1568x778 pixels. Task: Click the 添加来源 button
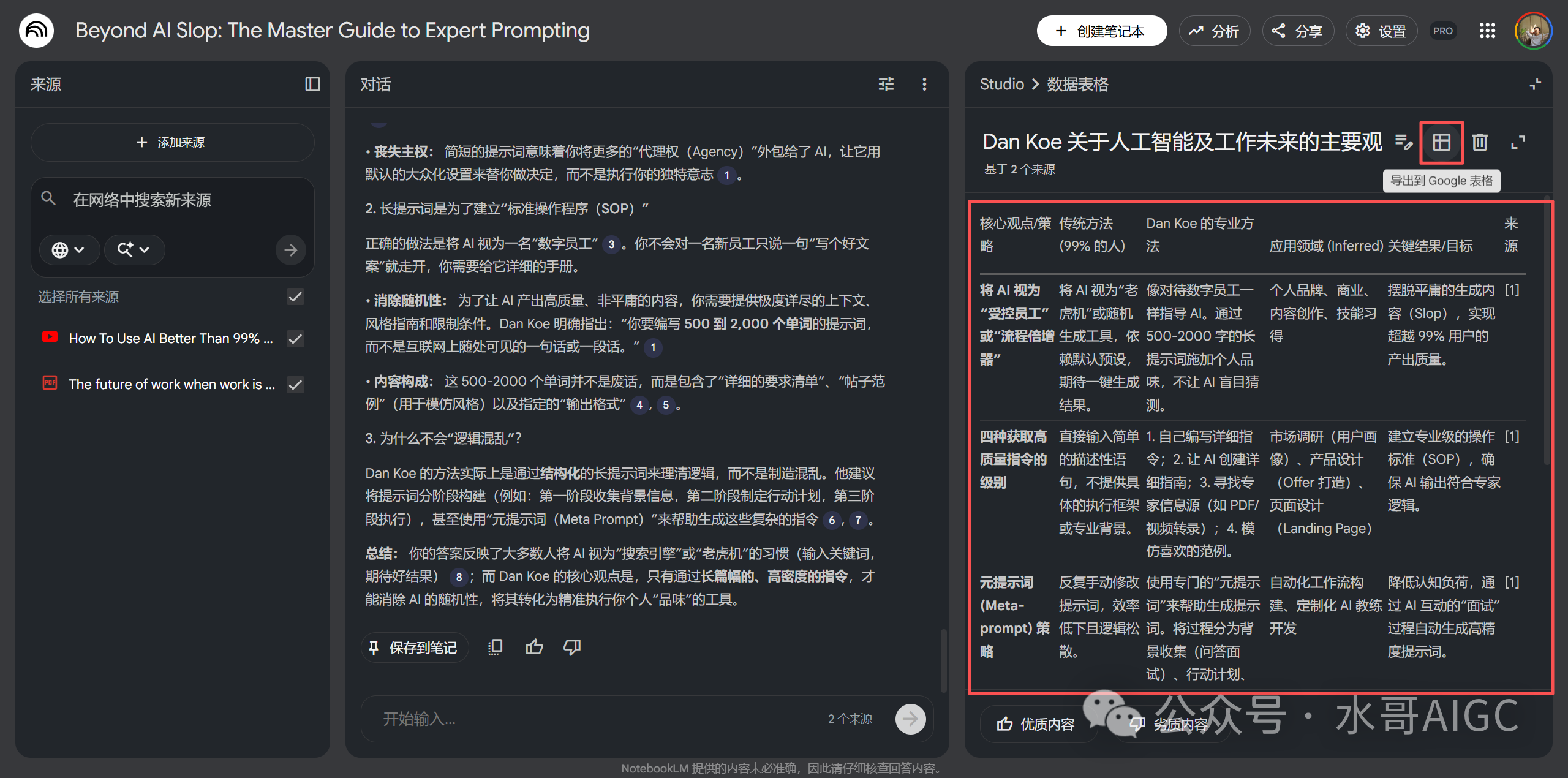(x=171, y=143)
